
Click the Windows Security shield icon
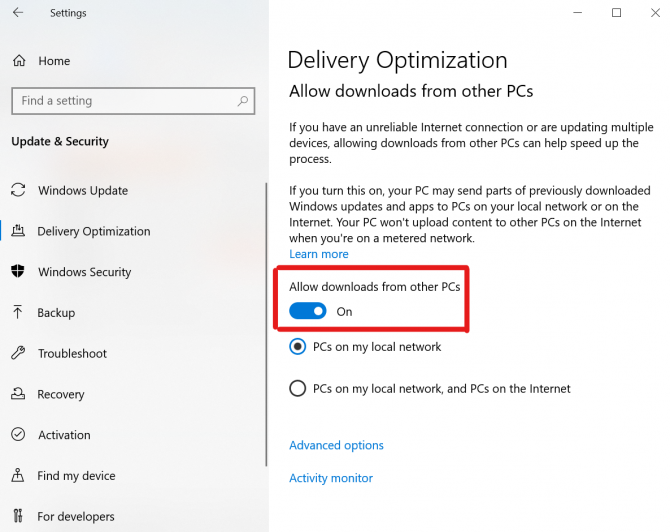click(x=18, y=271)
